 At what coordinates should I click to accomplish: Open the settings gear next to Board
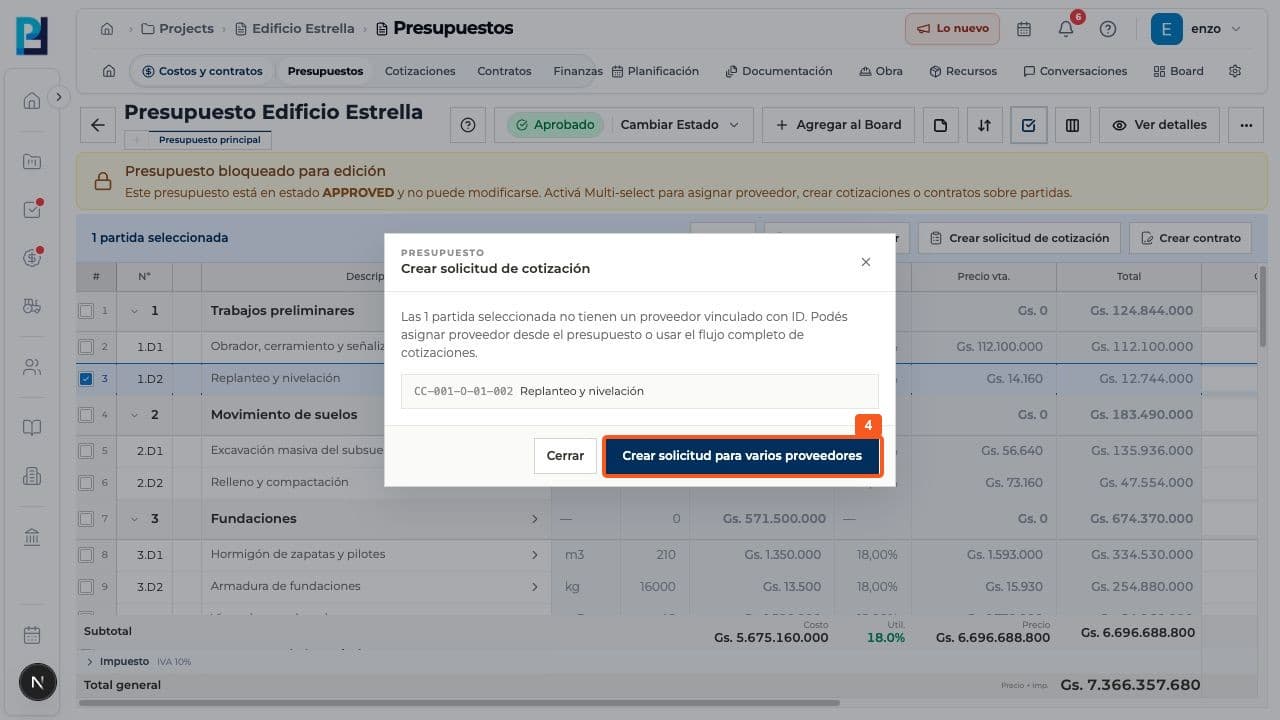tap(1235, 71)
